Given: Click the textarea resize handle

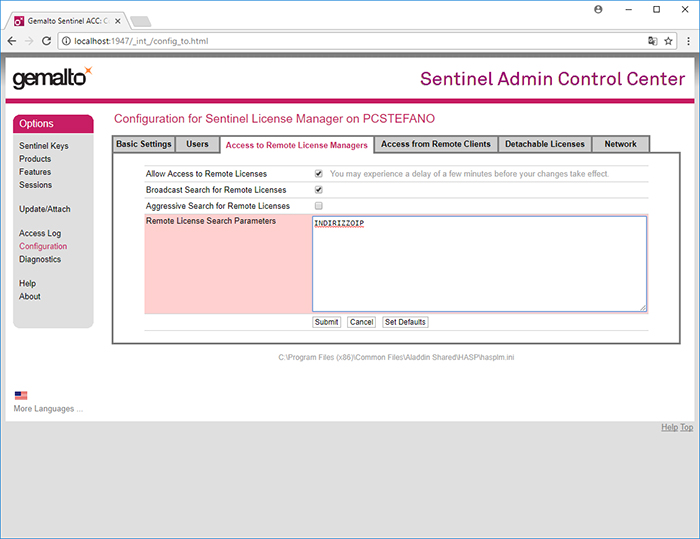Looking at the screenshot, I should tap(642, 308).
